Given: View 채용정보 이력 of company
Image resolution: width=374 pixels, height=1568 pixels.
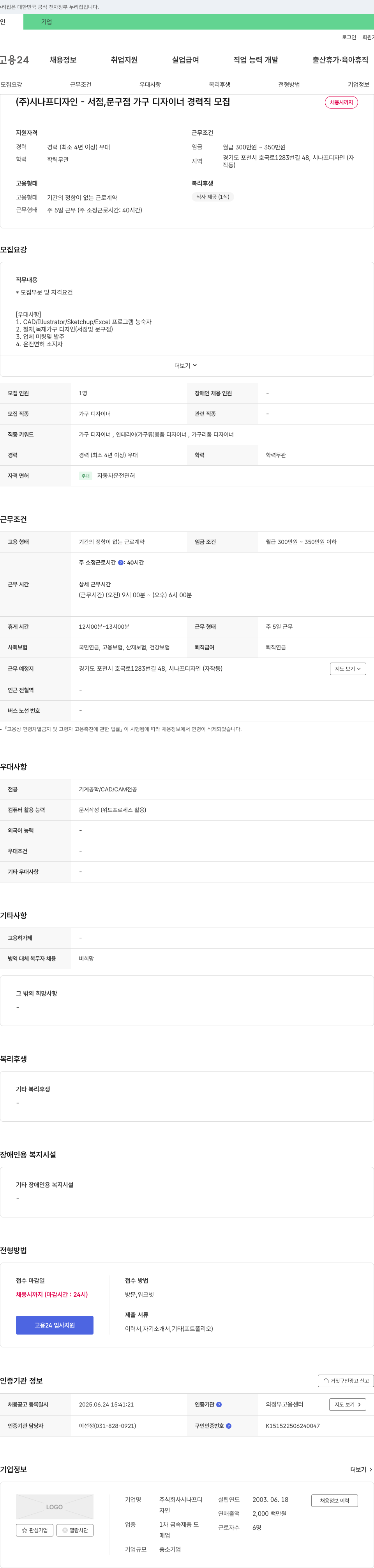Looking at the screenshot, I should 334,1501.
